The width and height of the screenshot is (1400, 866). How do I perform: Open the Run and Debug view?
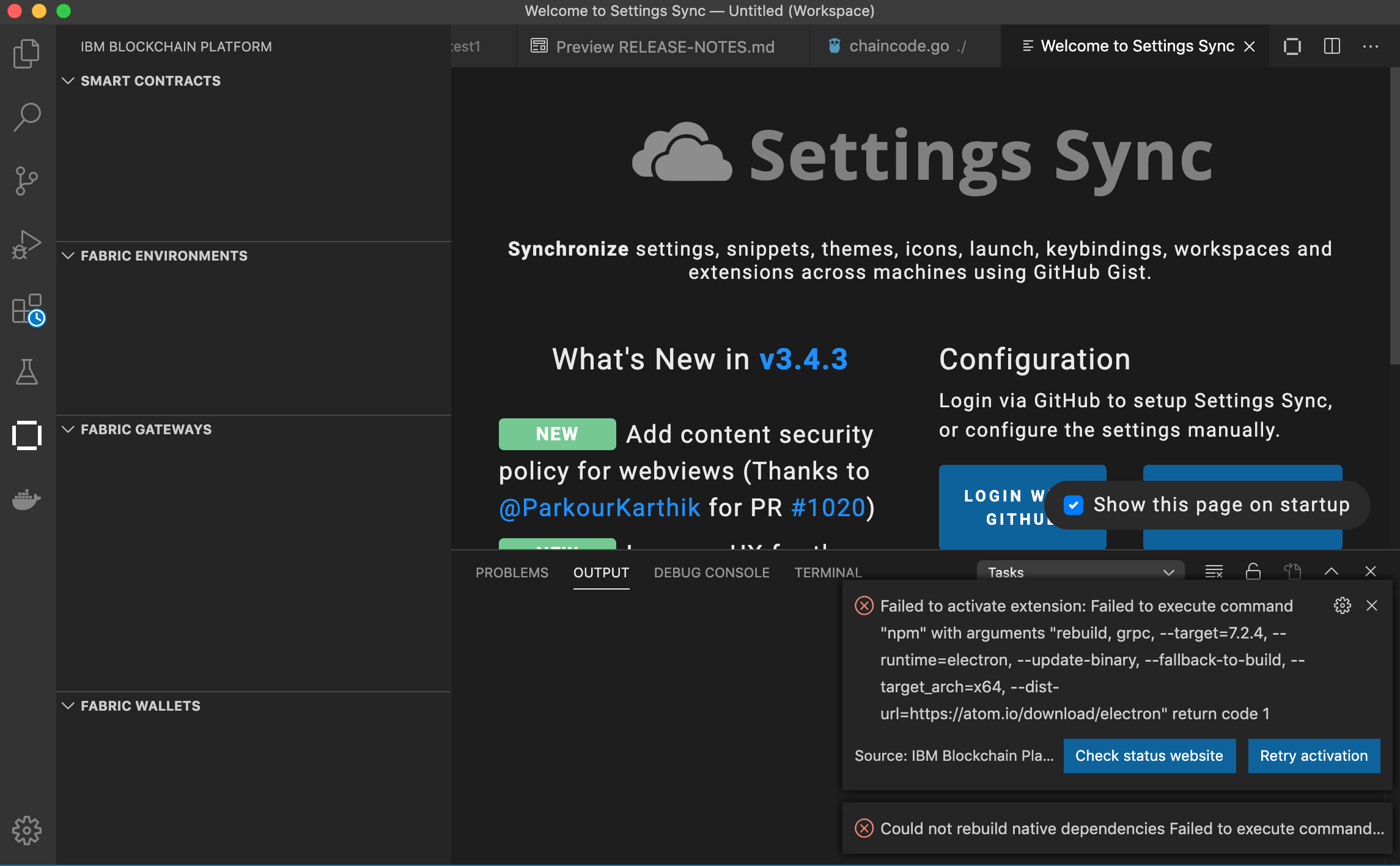click(x=26, y=243)
